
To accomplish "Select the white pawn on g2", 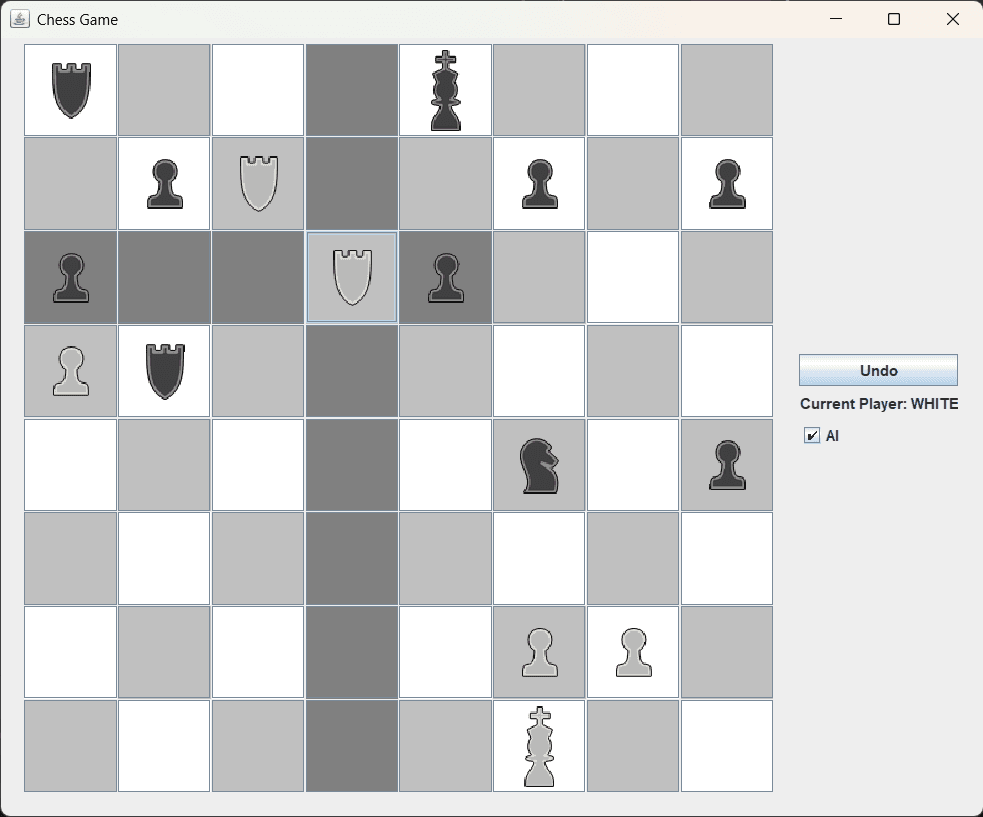I will tap(633, 652).
